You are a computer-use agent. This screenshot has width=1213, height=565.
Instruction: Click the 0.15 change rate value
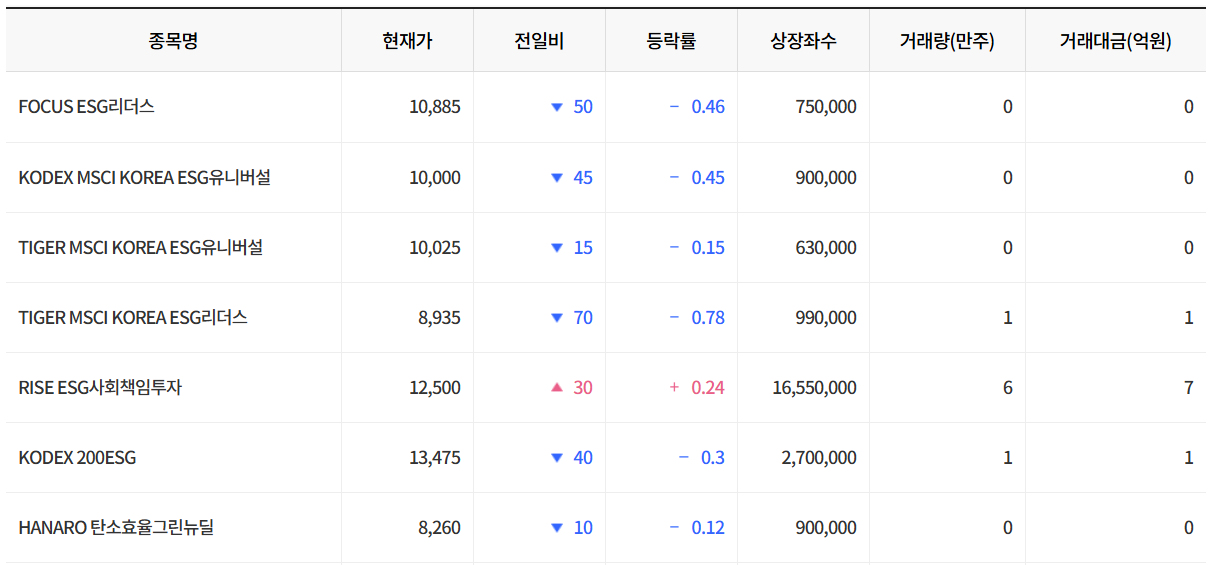708,247
